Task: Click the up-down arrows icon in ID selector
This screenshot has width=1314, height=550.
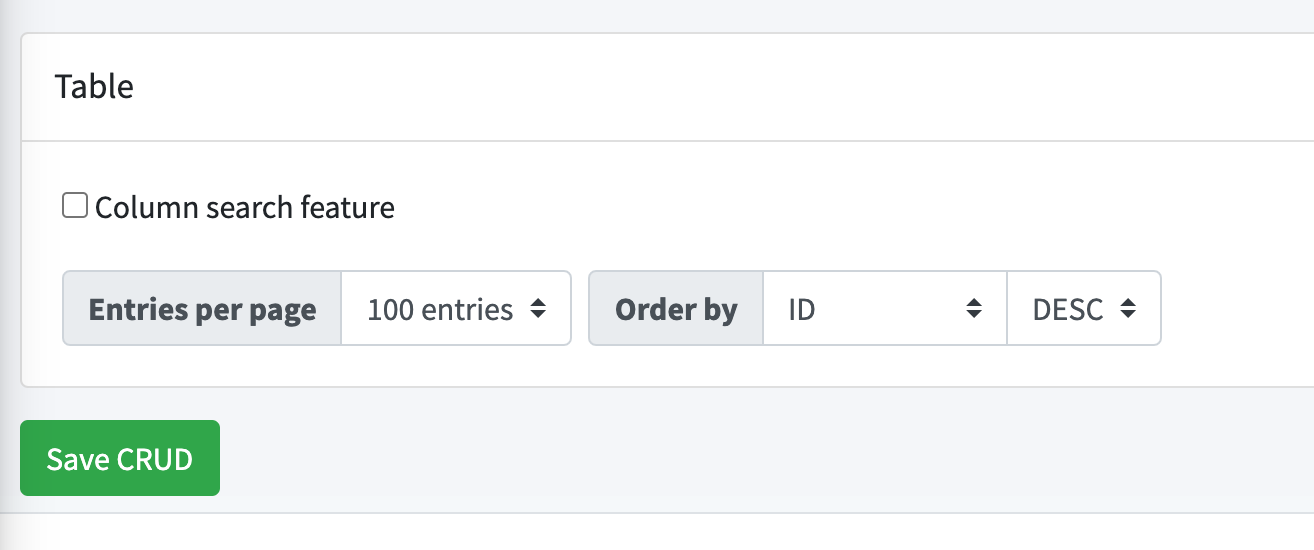Action: tap(973, 309)
